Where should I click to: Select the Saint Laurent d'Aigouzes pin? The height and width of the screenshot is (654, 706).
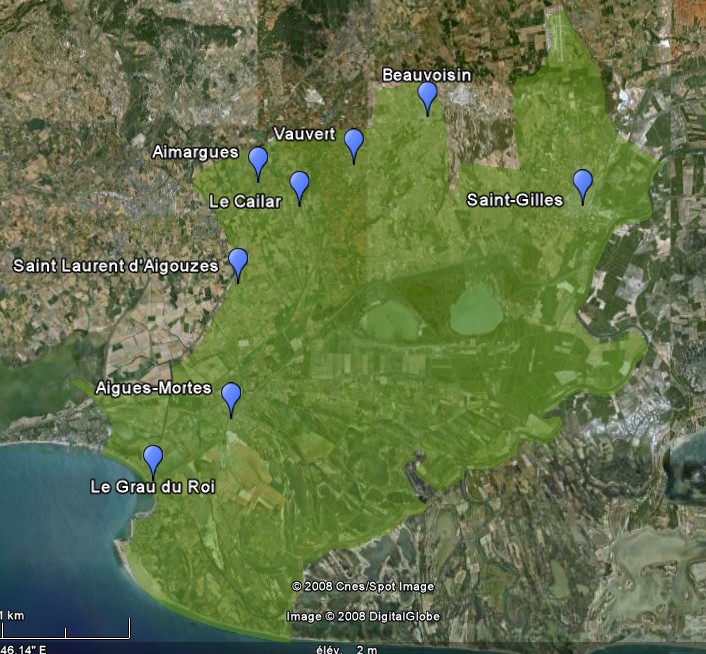tap(237, 262)
